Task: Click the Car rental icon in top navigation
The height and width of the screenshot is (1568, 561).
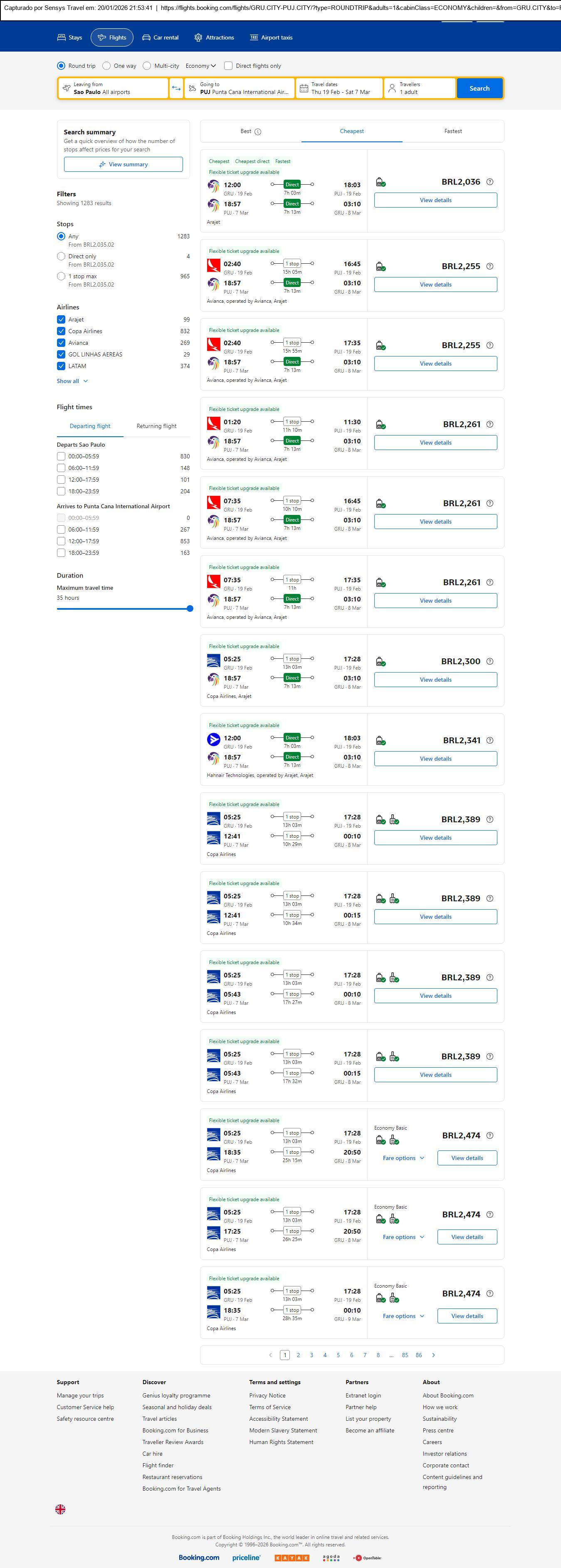Action: [146, 38]
